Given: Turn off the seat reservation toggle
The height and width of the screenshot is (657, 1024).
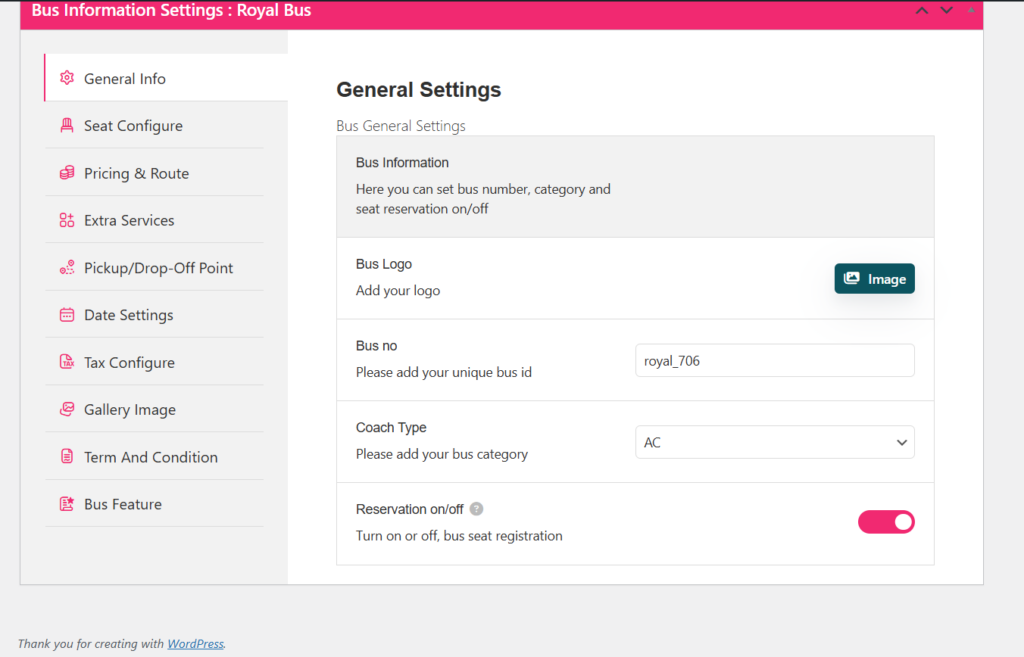Looking at the screenshot, I should tap(886, 521).
